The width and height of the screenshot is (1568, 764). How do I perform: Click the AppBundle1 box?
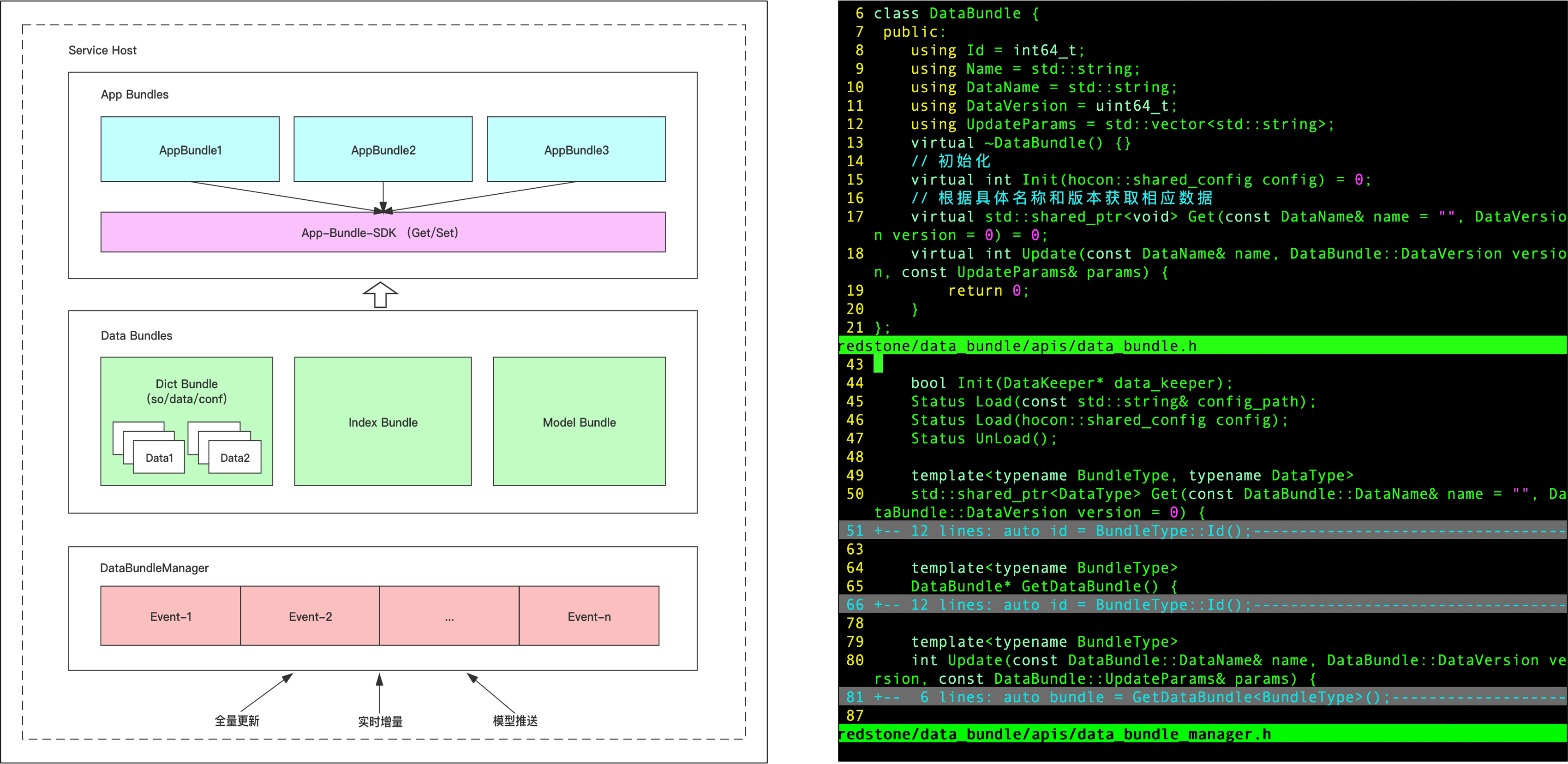tap(190, 150)
